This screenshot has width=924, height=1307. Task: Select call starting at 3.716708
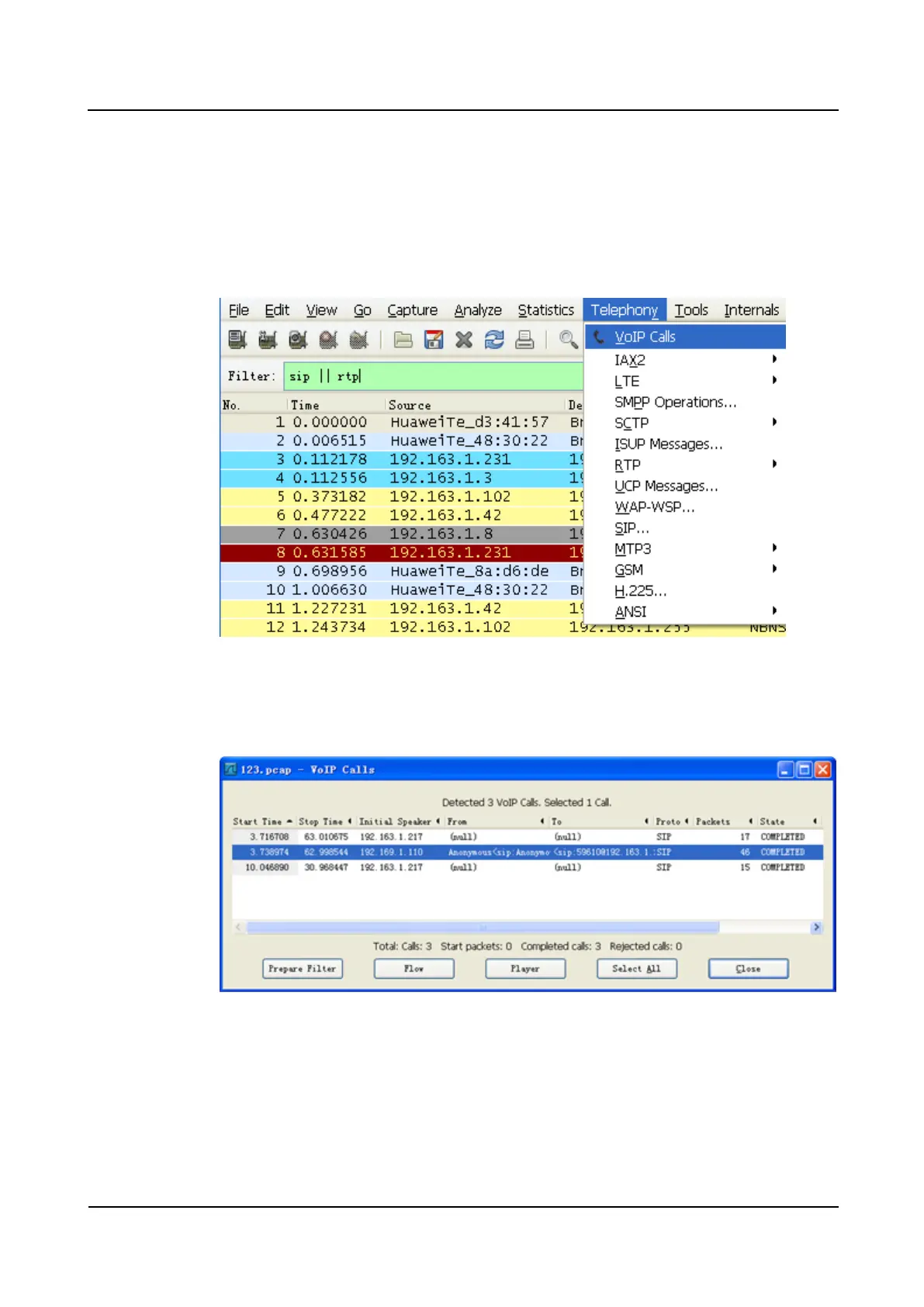pyautogui.click(x=527, y=837)
